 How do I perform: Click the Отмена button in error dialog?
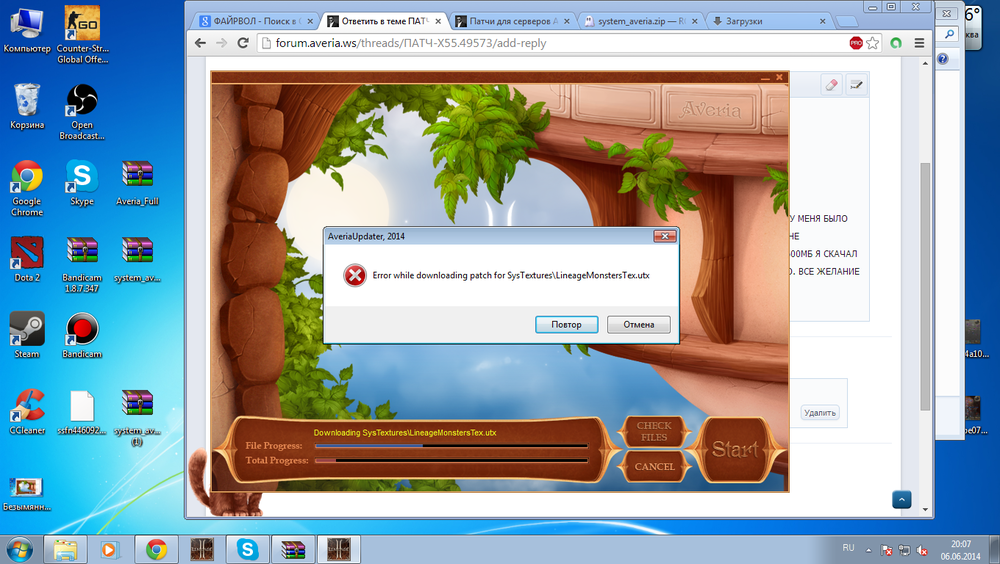point(638,324)
